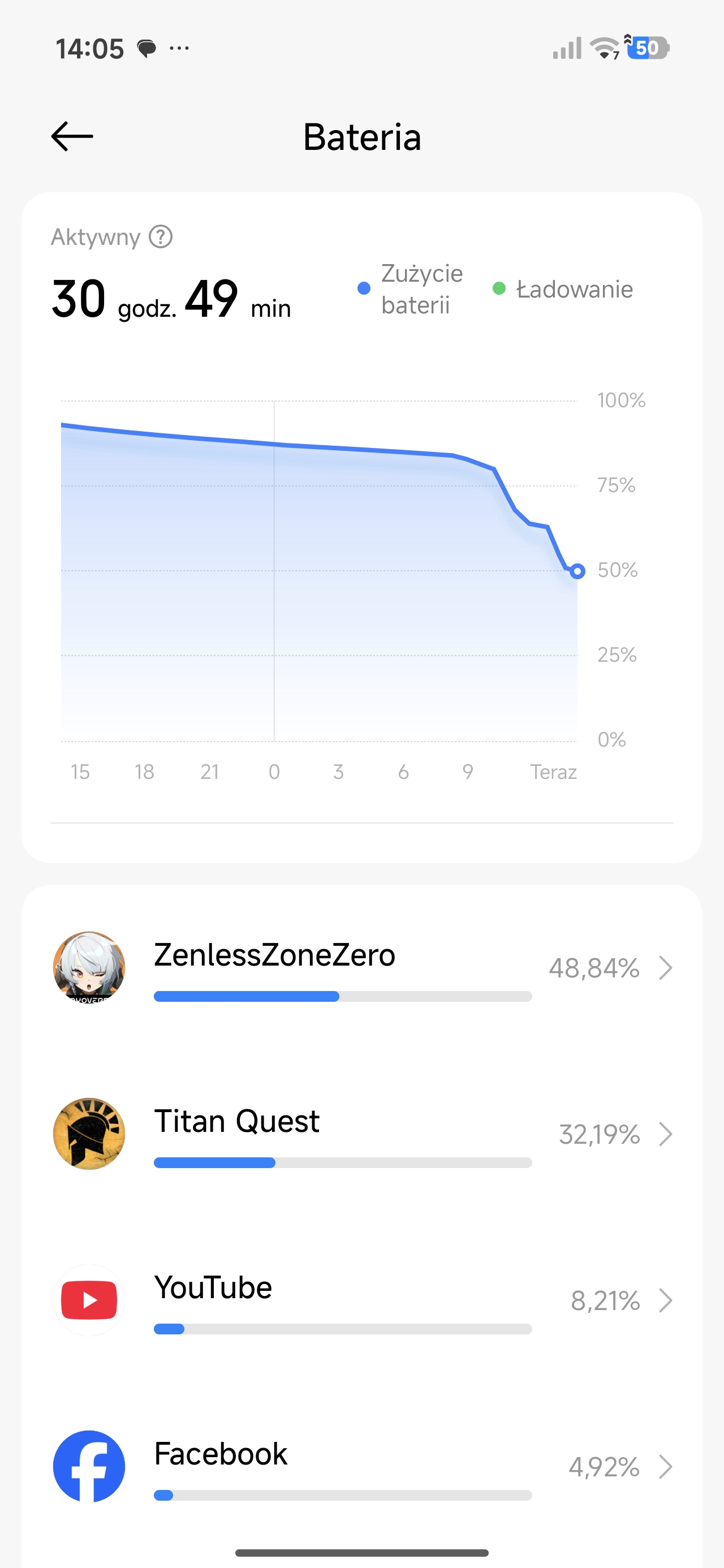Tap the back arrow icon

72,136
